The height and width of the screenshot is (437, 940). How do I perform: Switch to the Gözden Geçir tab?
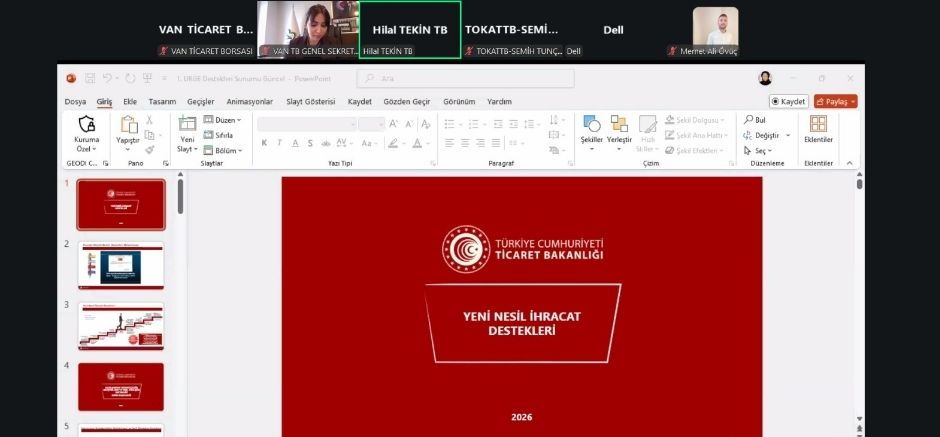pos(407,102)
